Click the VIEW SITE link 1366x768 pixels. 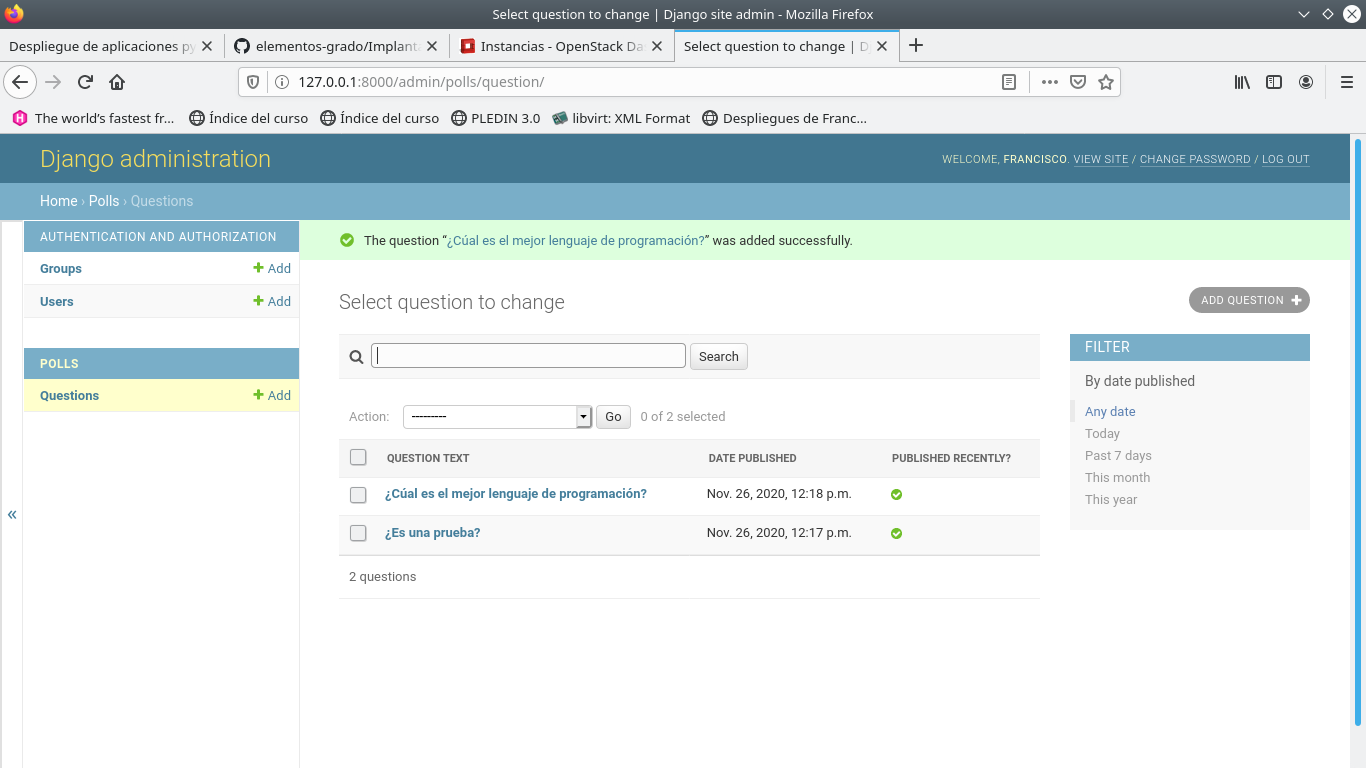tap(1101, 159)
